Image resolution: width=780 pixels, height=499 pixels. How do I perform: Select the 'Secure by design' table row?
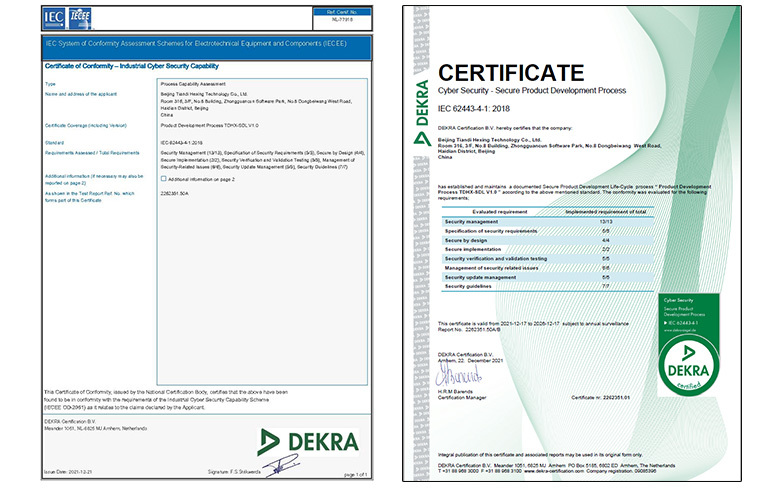click(548, 240)
